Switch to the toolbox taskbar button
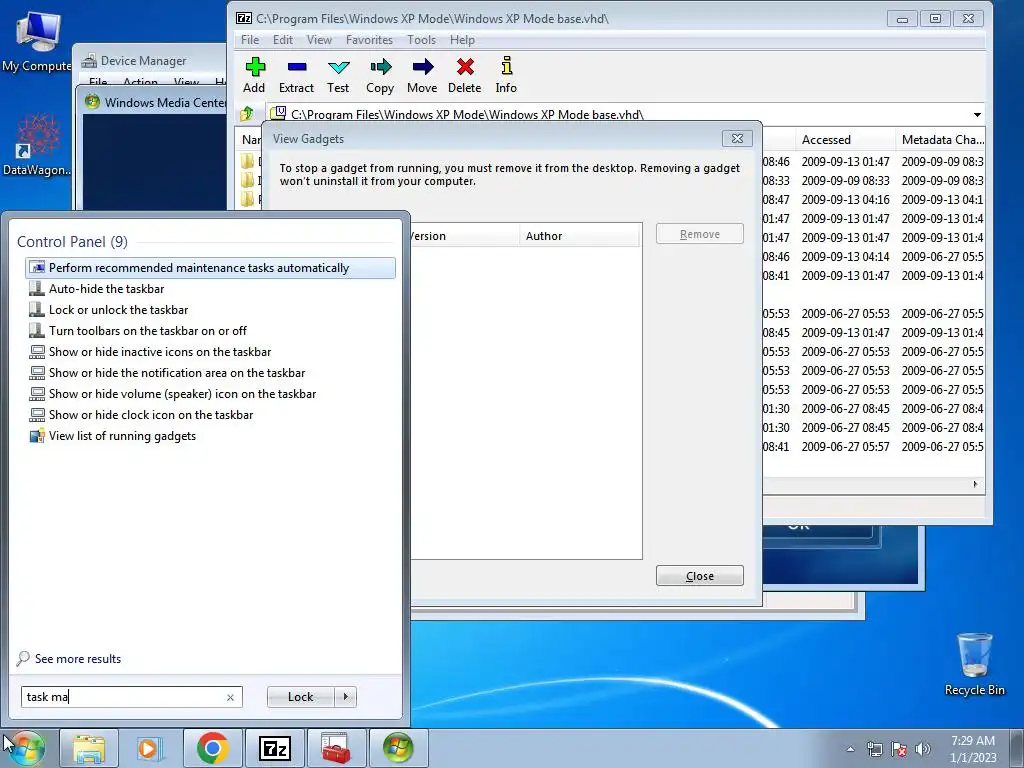This screenshot has height=768, width=1024. pyautogui.click(x=336, y=748)
